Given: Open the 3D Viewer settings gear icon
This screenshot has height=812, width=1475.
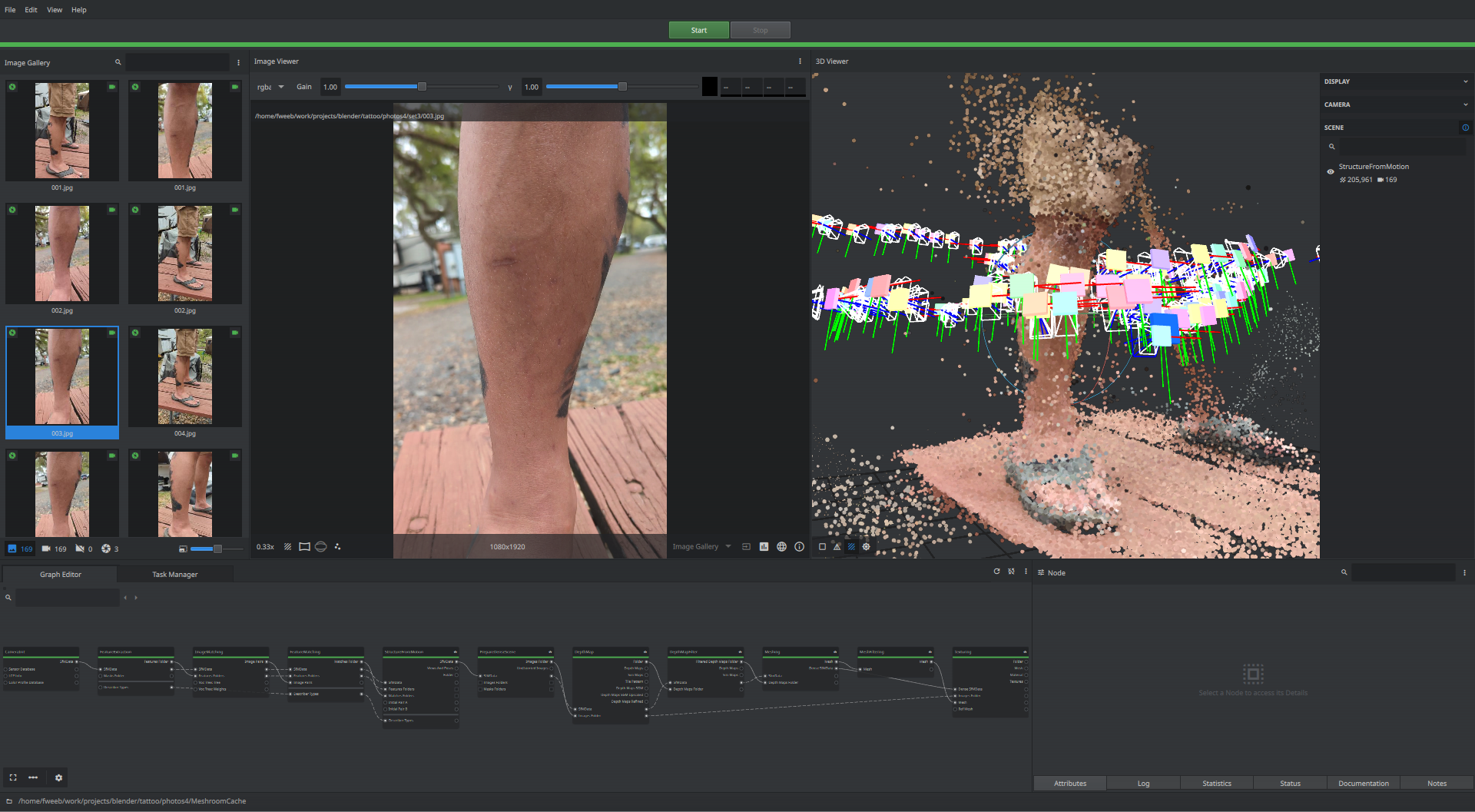Looking at the screenshot, I should (x=867, y=546).
